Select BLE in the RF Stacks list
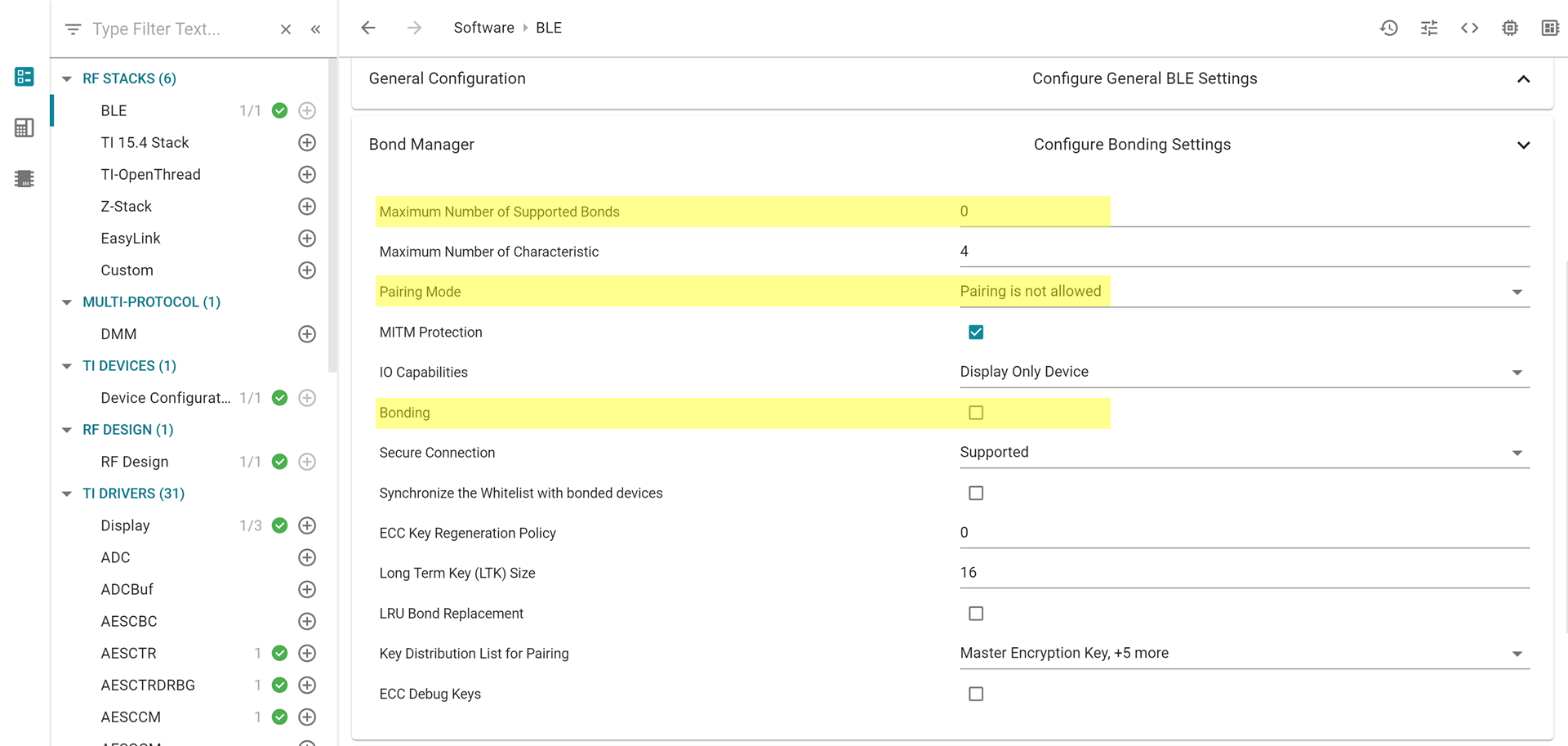Image resolution: width=1568 pixels, height=746 pixels. pyautogui.click(x=114, y=111)
